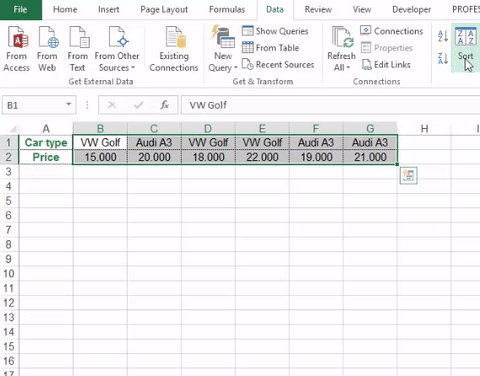Click From Table

[270, 48]
